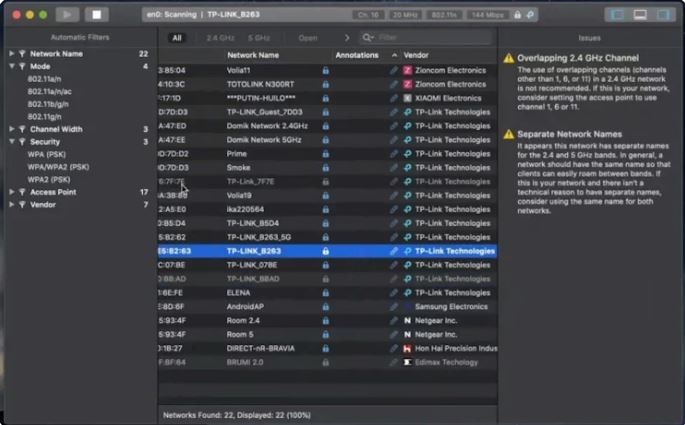Open the Overlapping 2.4 GHz Channel issue
The width and height of the screenshot is (685, 425).
(578, 58)
